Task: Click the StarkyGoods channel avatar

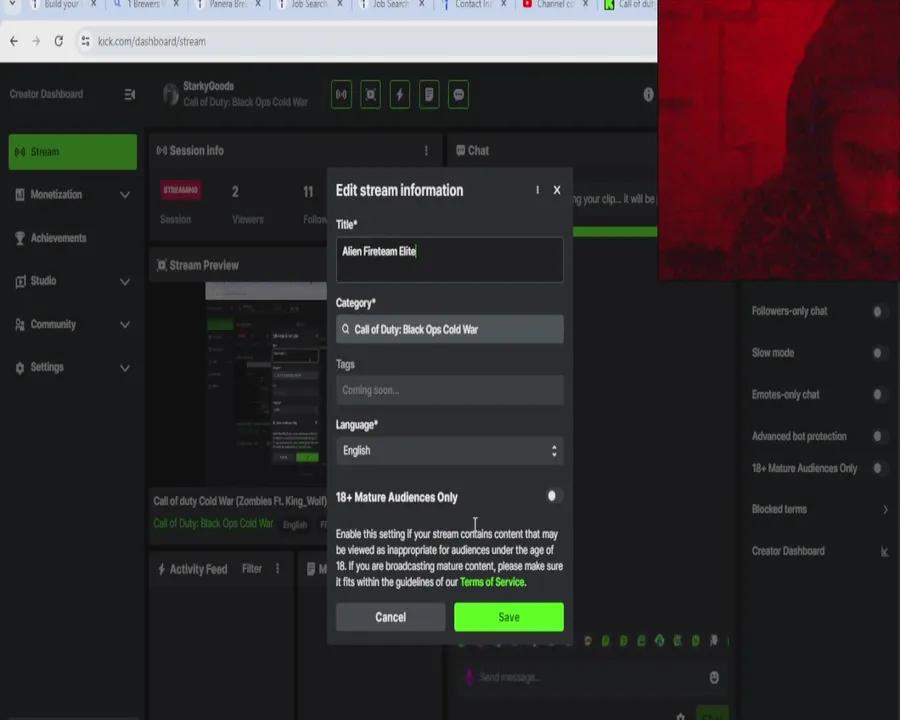Action: 170,94
